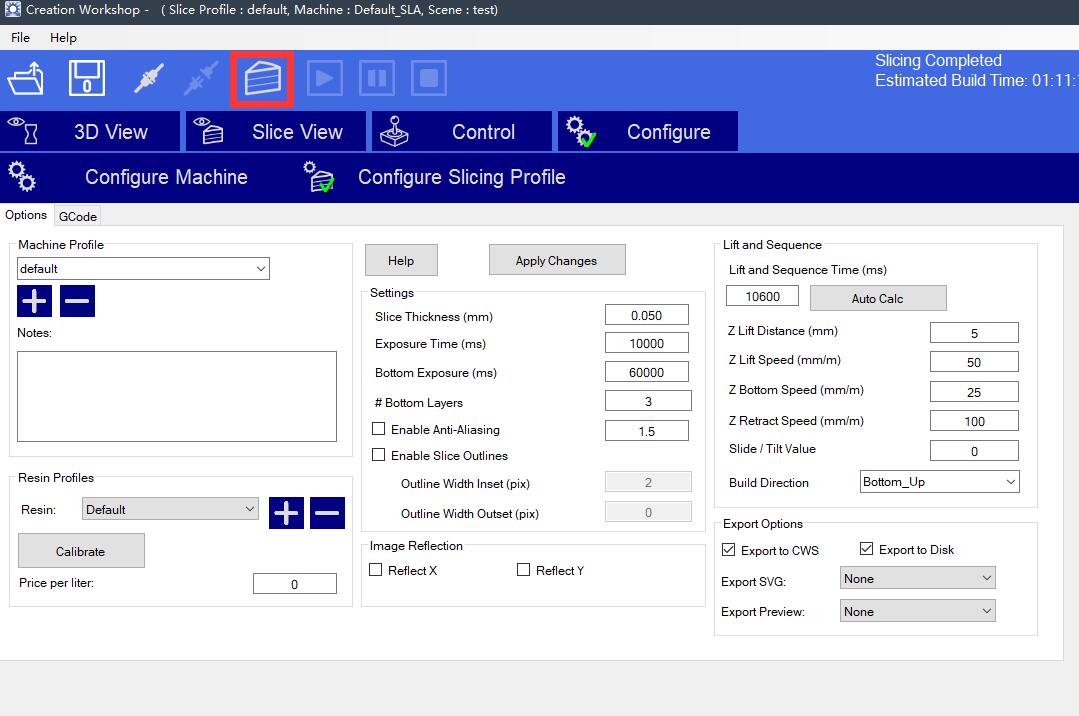This screenshot has width=1079, height=716.
Task: Click the save floppy disk icon
Action: [87, 78]
